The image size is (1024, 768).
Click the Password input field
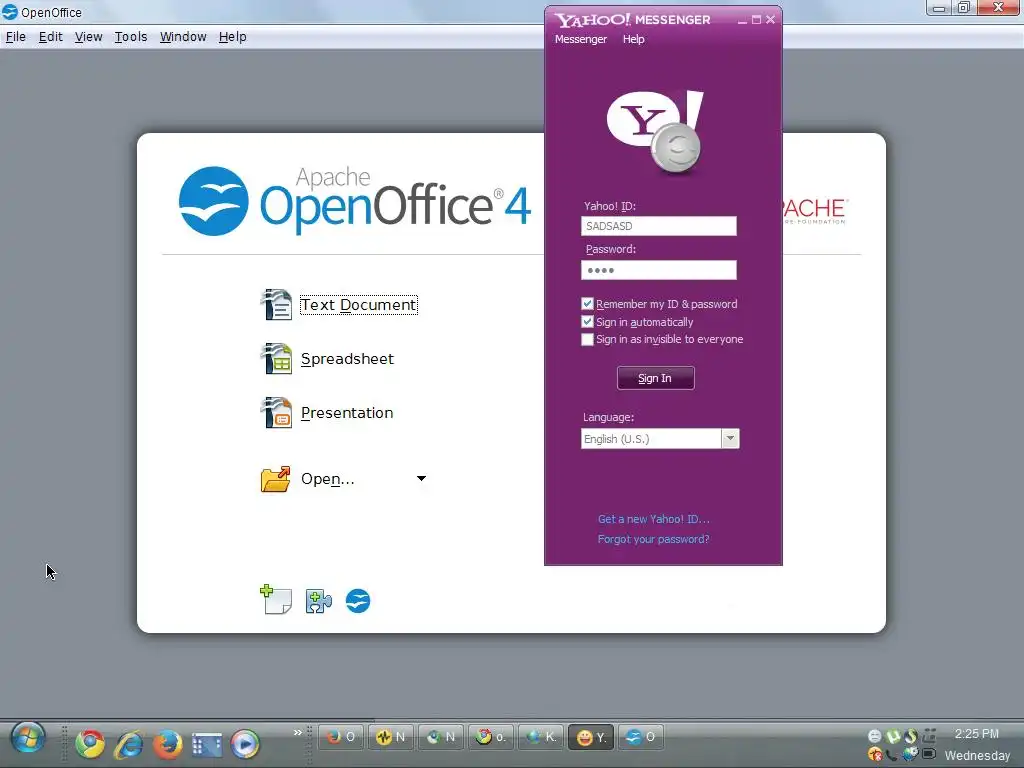pyautogui.click(x=658, y=270)
